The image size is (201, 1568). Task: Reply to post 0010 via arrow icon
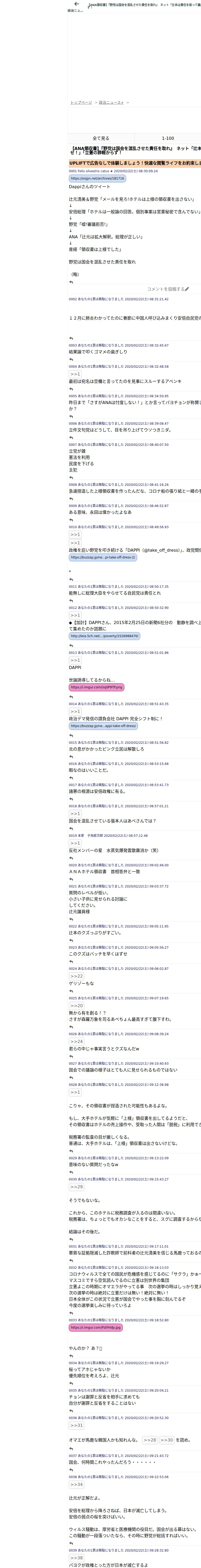coord(71,579)
